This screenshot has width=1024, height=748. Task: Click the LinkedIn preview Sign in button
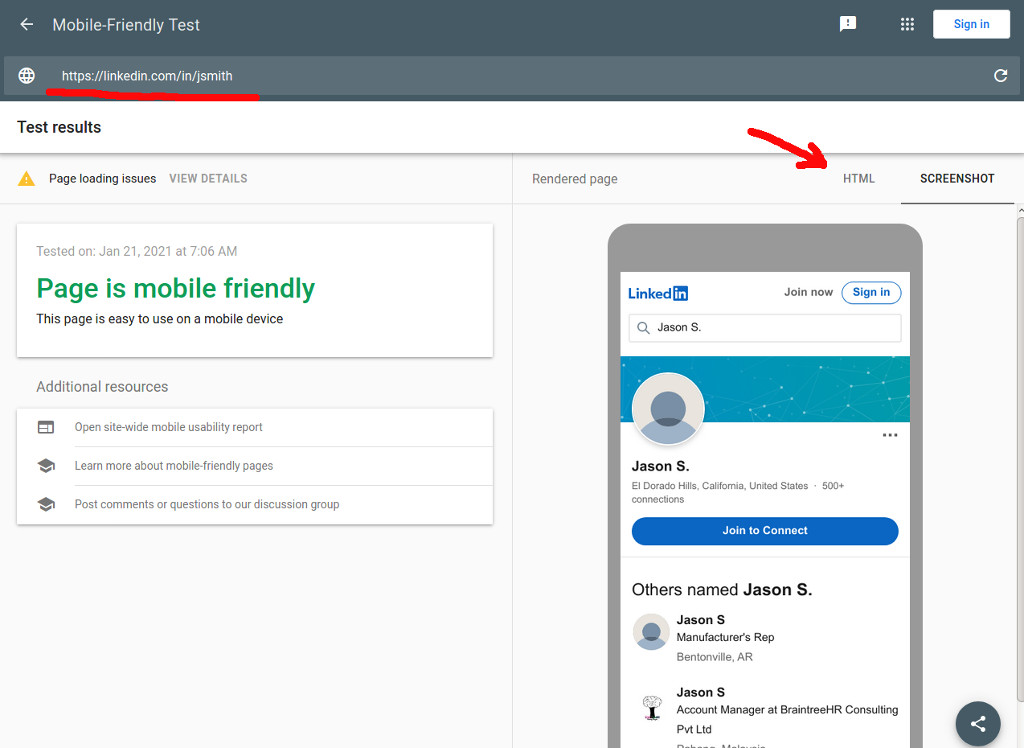(871, 292)
